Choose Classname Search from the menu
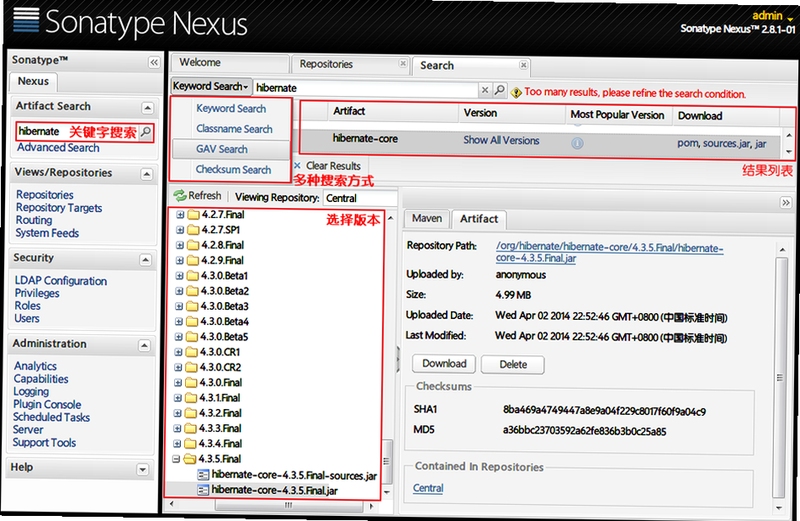Screen dimensions: 800x521 (x=234, y=129)
